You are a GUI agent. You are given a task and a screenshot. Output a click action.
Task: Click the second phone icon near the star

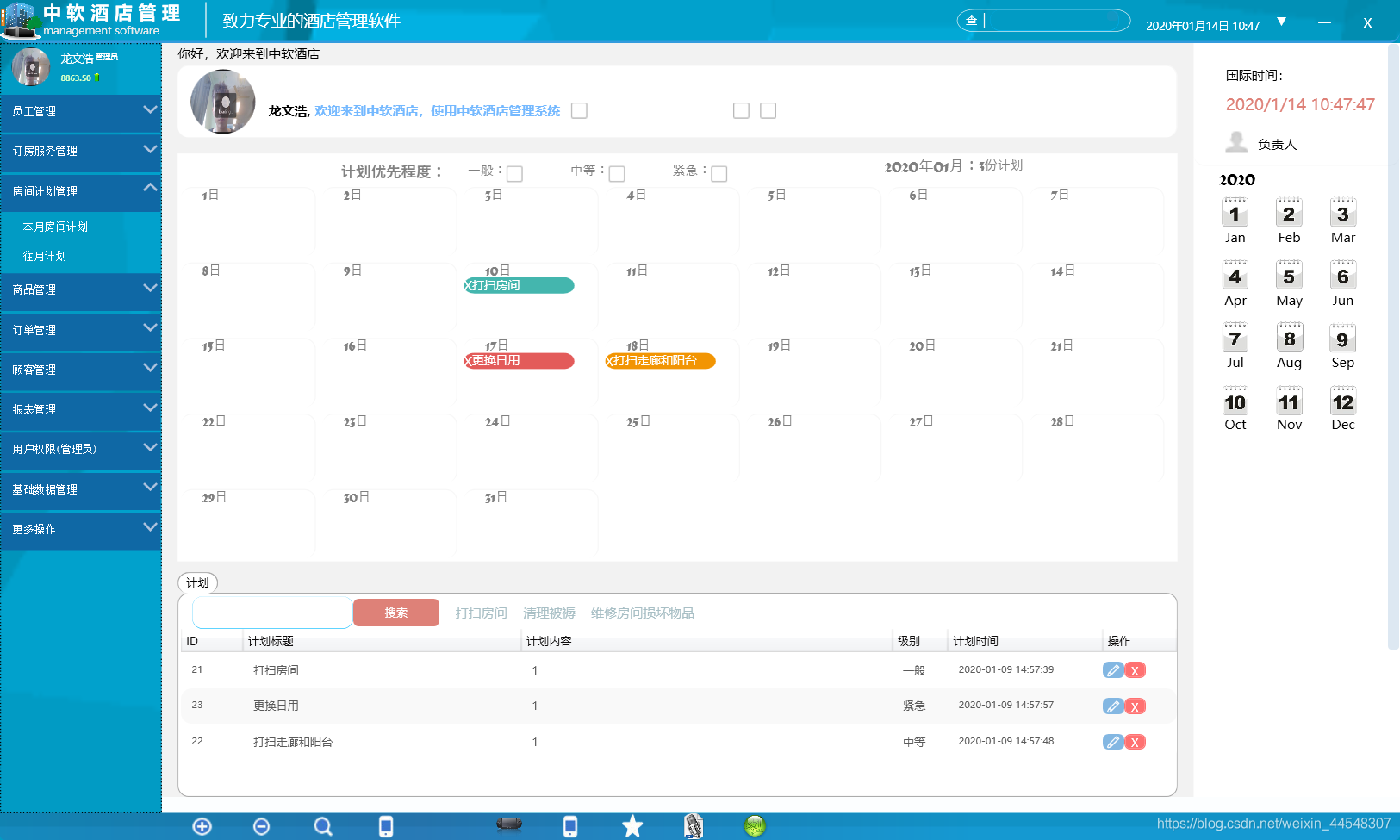(x=570, y=826)
